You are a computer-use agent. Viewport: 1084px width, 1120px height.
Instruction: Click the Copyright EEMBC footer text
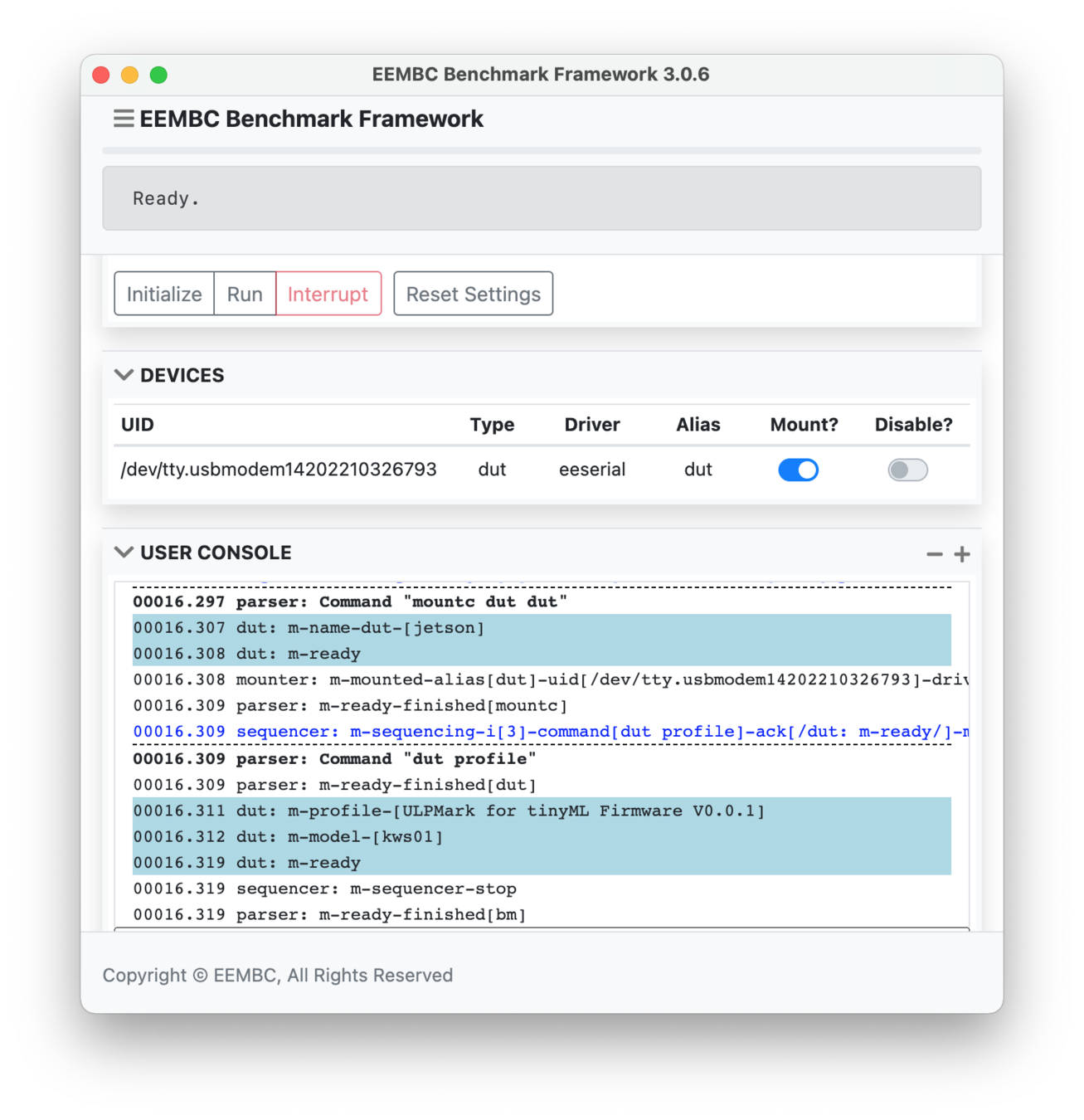click(x=278, y=975)
